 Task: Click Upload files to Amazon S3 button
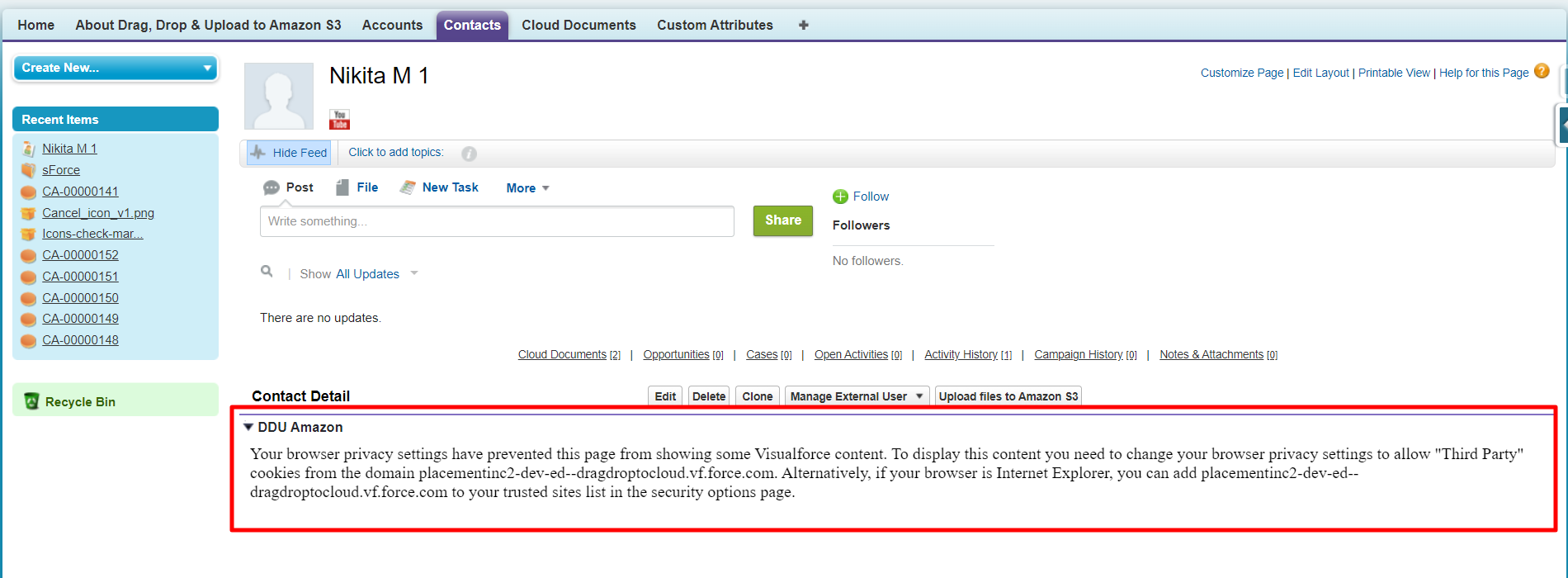click(1008, 396)
